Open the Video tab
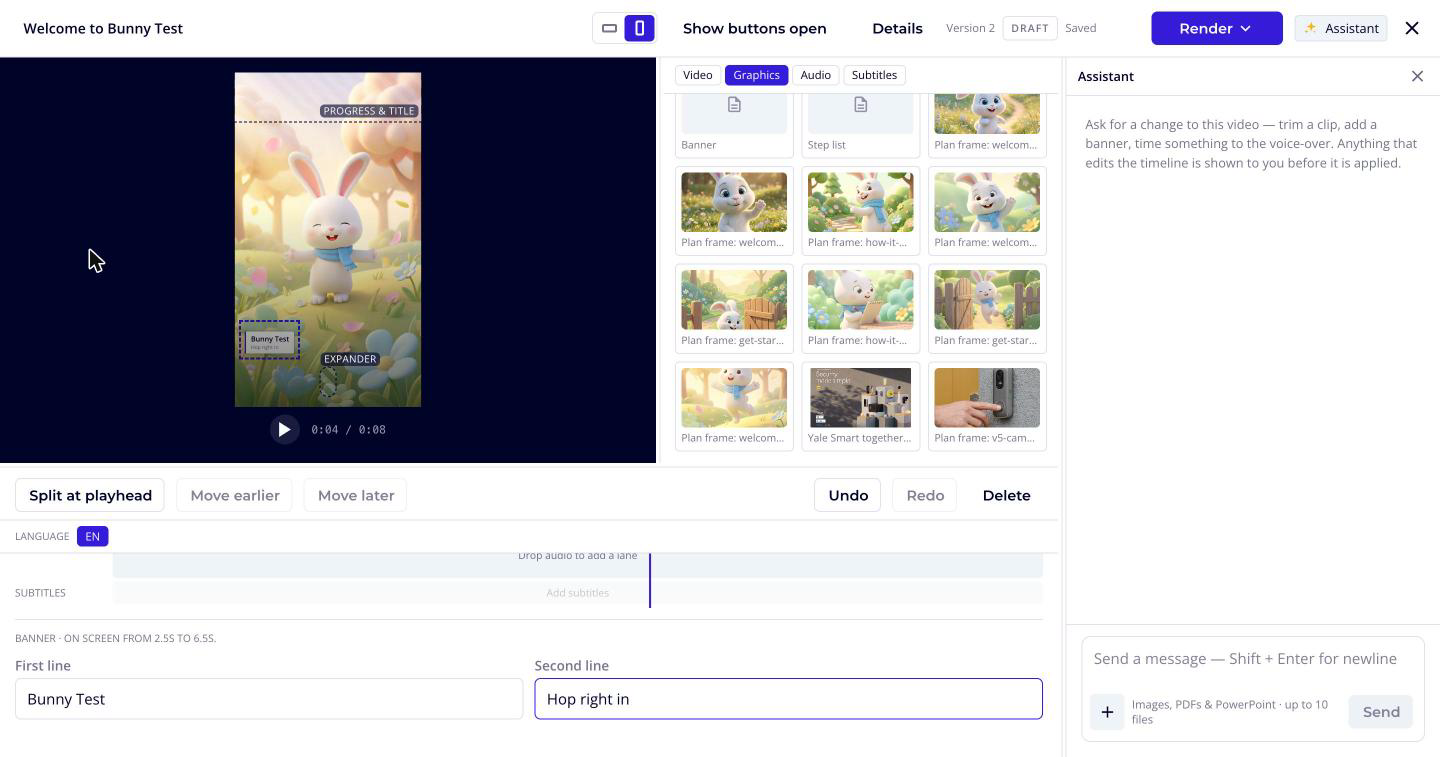This screenshot has height=757, width=1440. [x=697, y=75]
